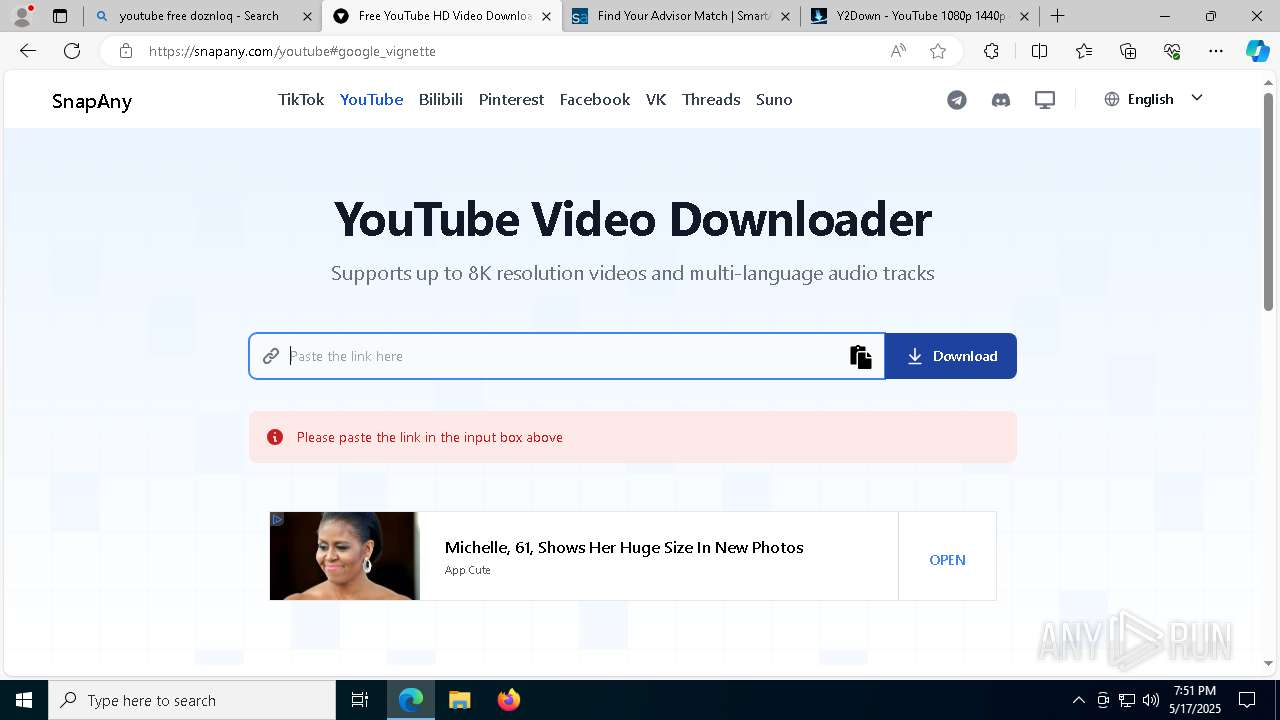
Task: Open Microsoft Edge on taskbar
Action: [411, 700]
